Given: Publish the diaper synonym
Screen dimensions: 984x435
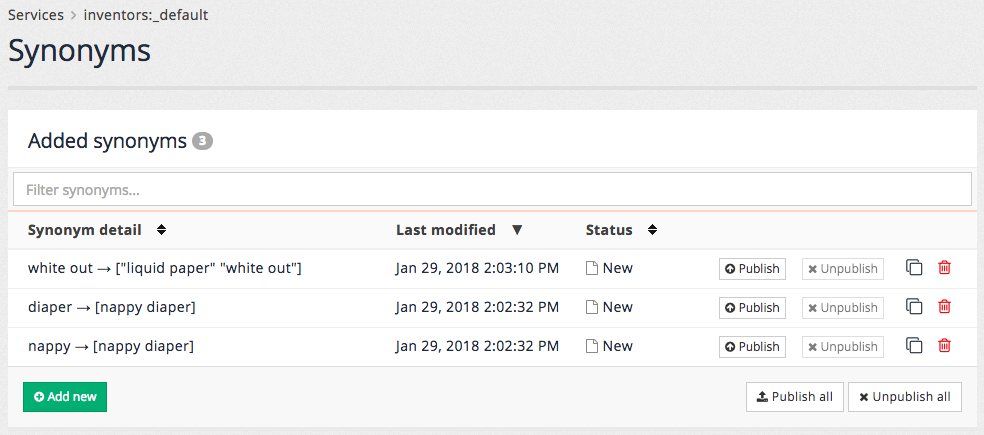Looking at the screenshot, I should coord(752,307).
